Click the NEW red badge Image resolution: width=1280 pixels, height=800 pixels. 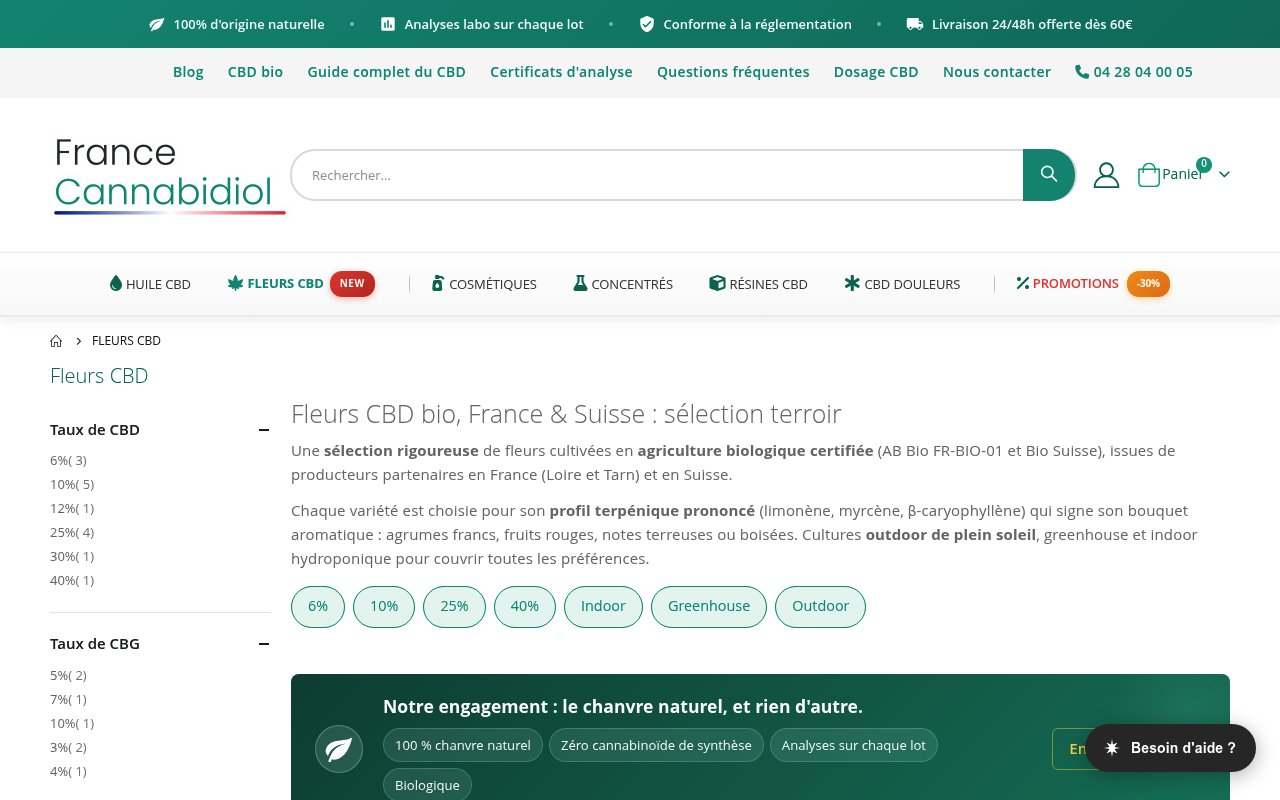point(352,284)
